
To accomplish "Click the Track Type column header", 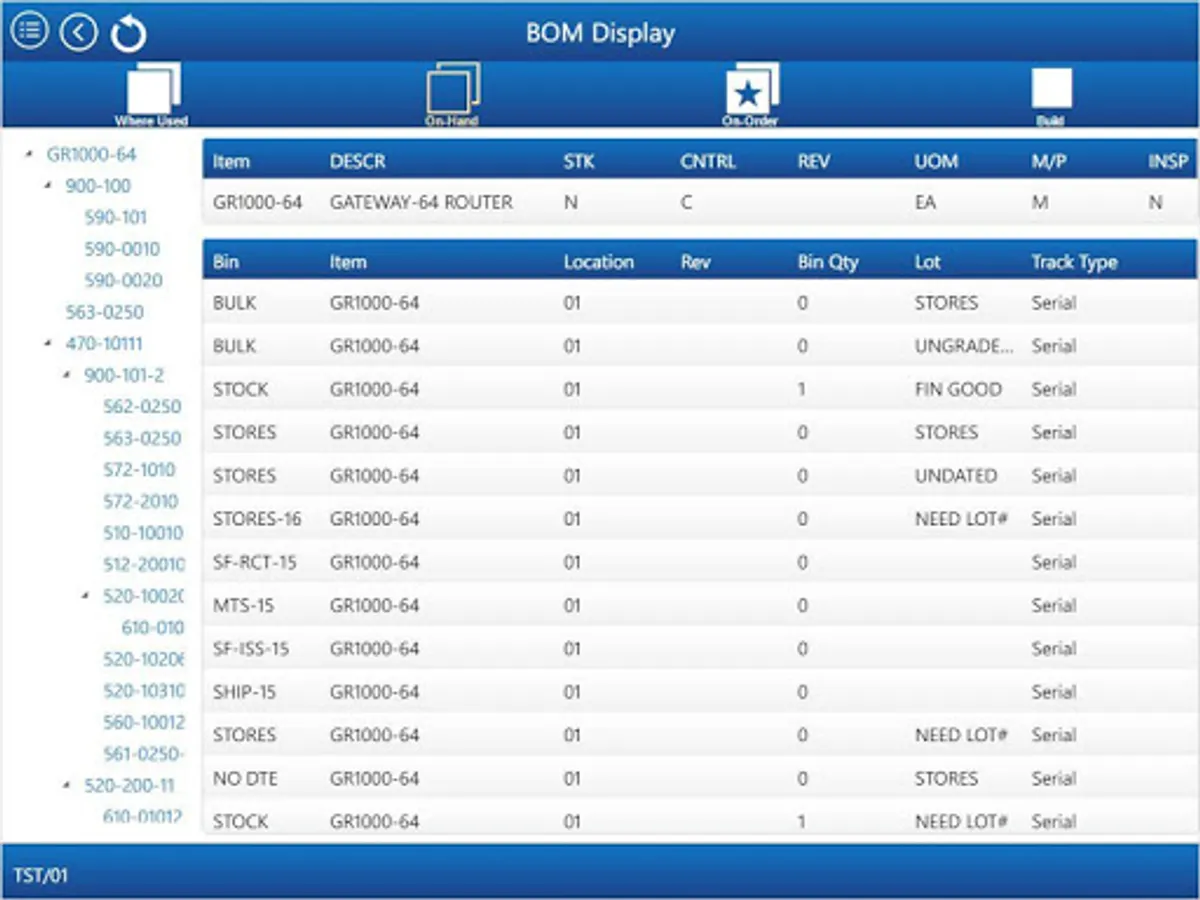I will [x=1074, y=262].
